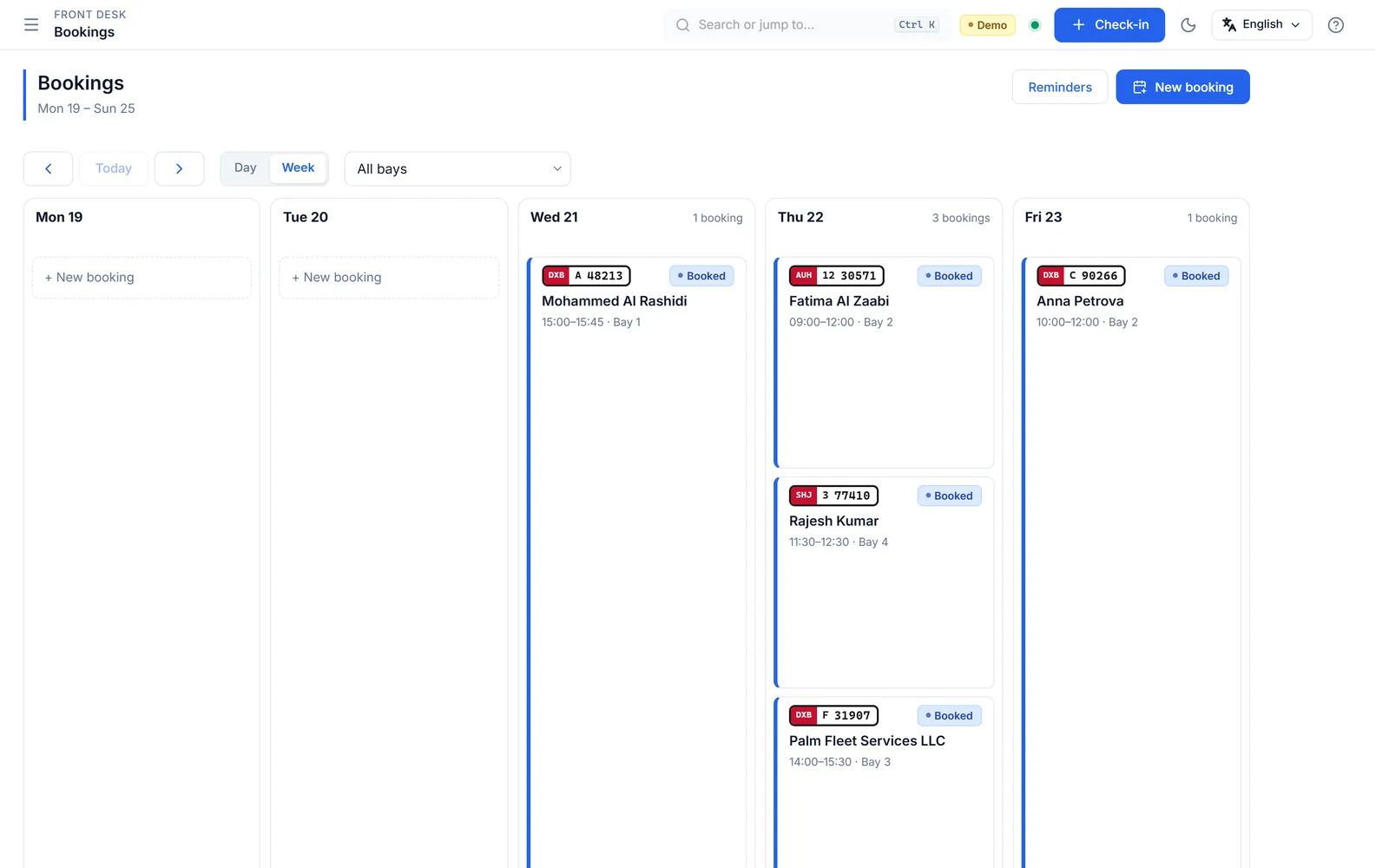1389x868 pixels.
Task: Open the English language selector
Action: (x=1261, y=24)
